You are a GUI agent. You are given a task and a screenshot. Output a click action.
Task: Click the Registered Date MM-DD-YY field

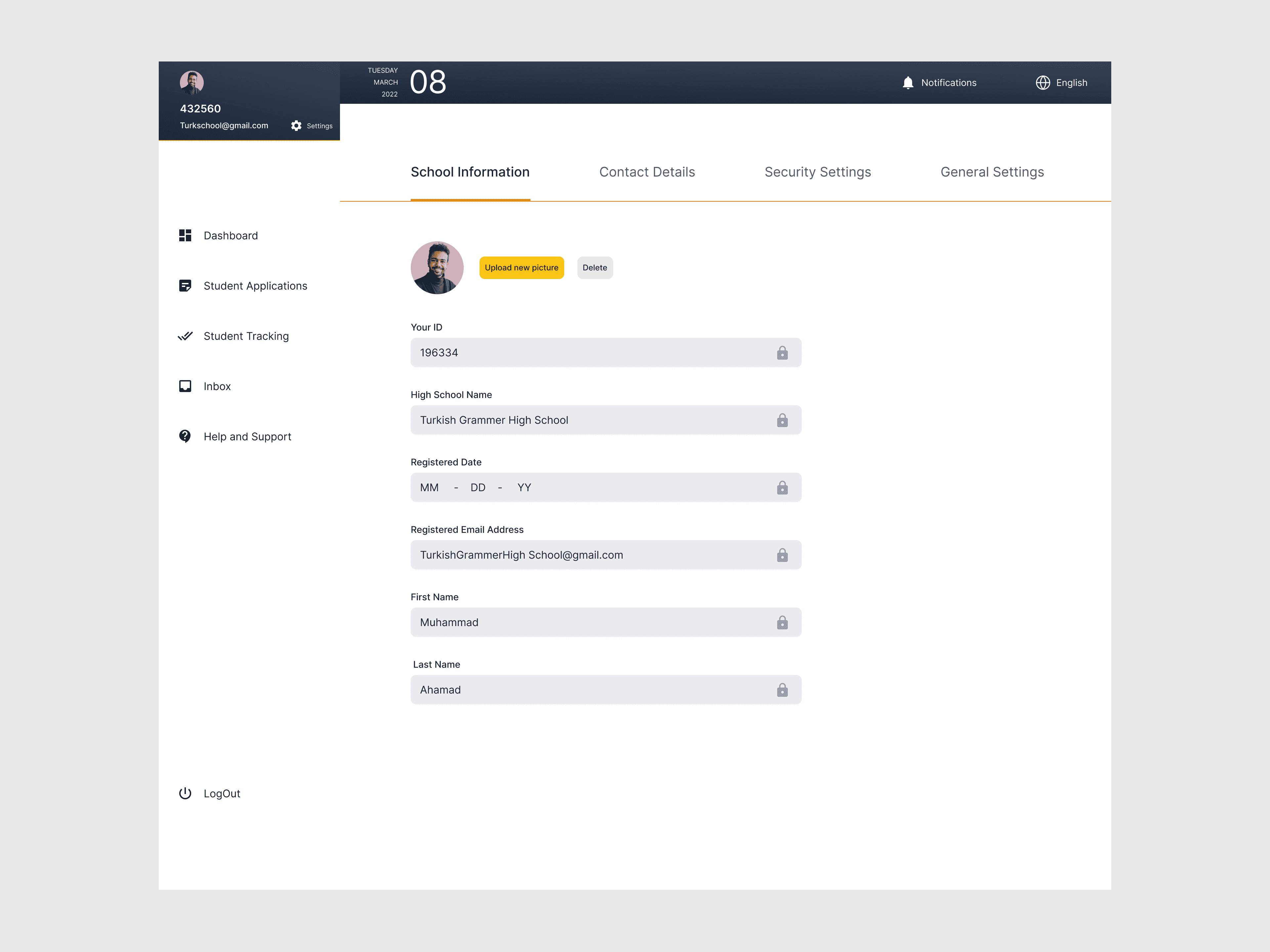pos(591,487)
